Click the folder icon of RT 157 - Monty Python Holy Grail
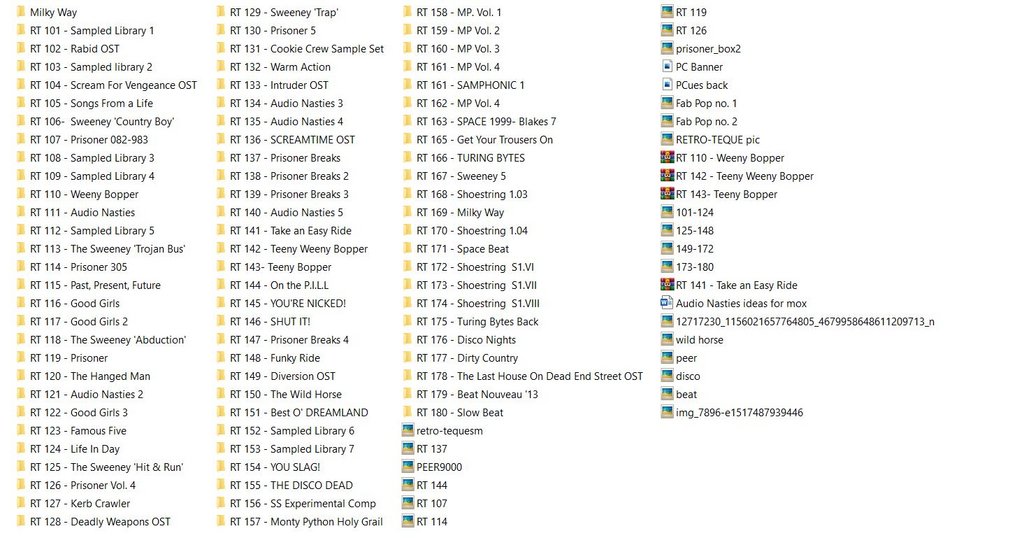 click(221, 521)
